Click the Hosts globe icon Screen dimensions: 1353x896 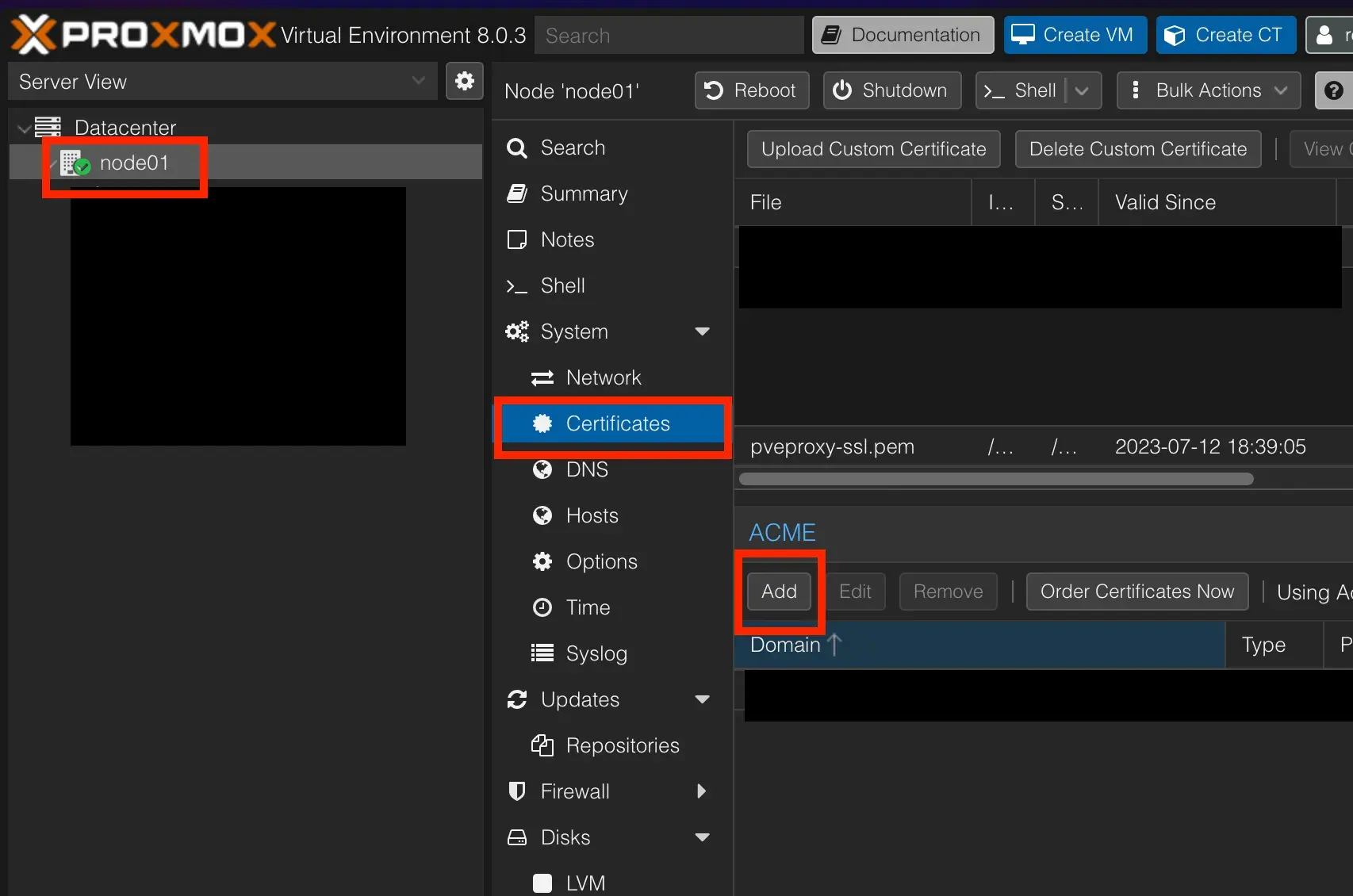click(542, 515)
